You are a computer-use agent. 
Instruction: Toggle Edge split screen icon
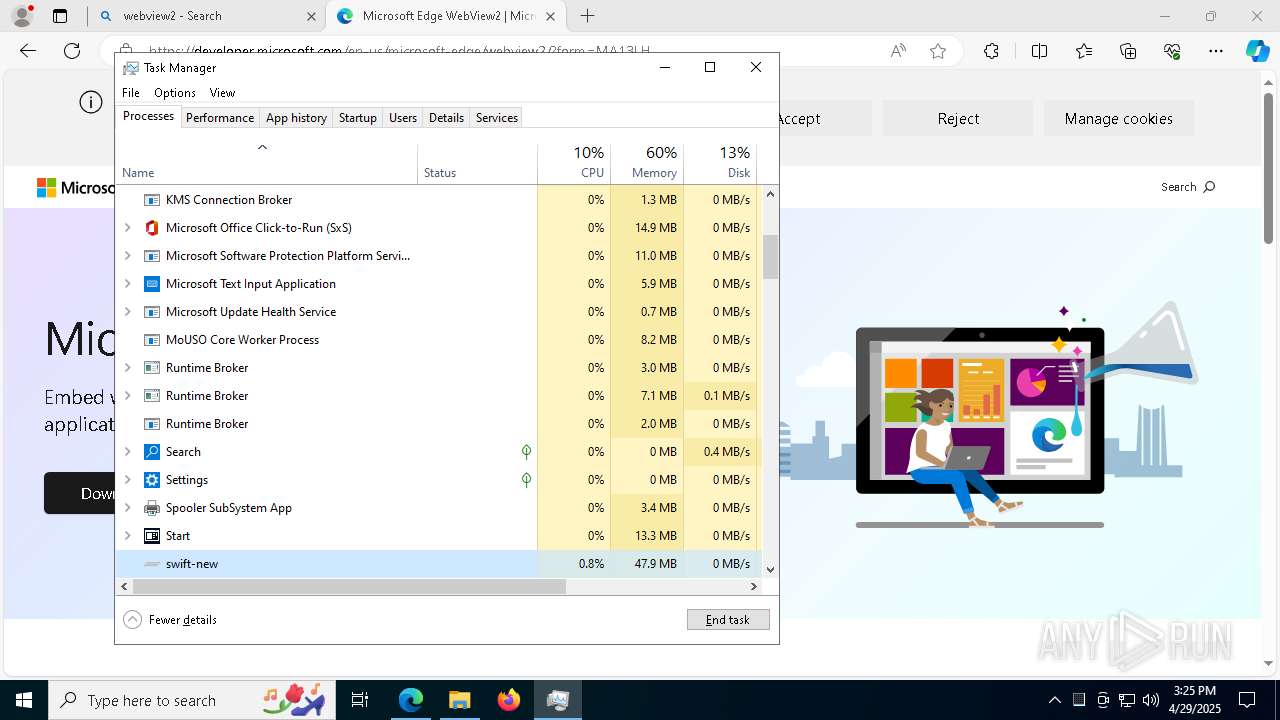[x=1039, y=51]
